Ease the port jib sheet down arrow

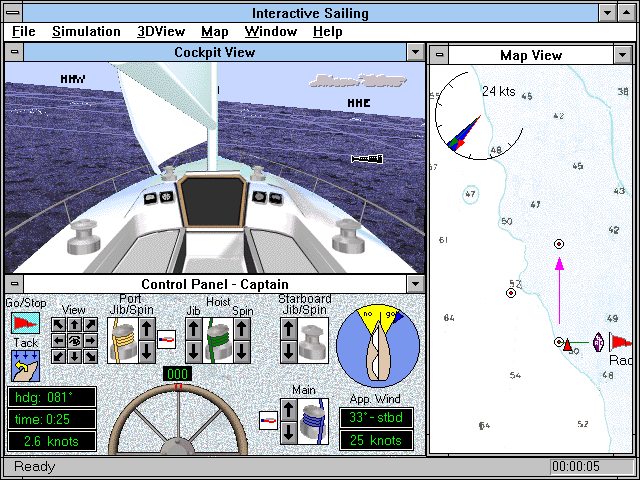147,352
